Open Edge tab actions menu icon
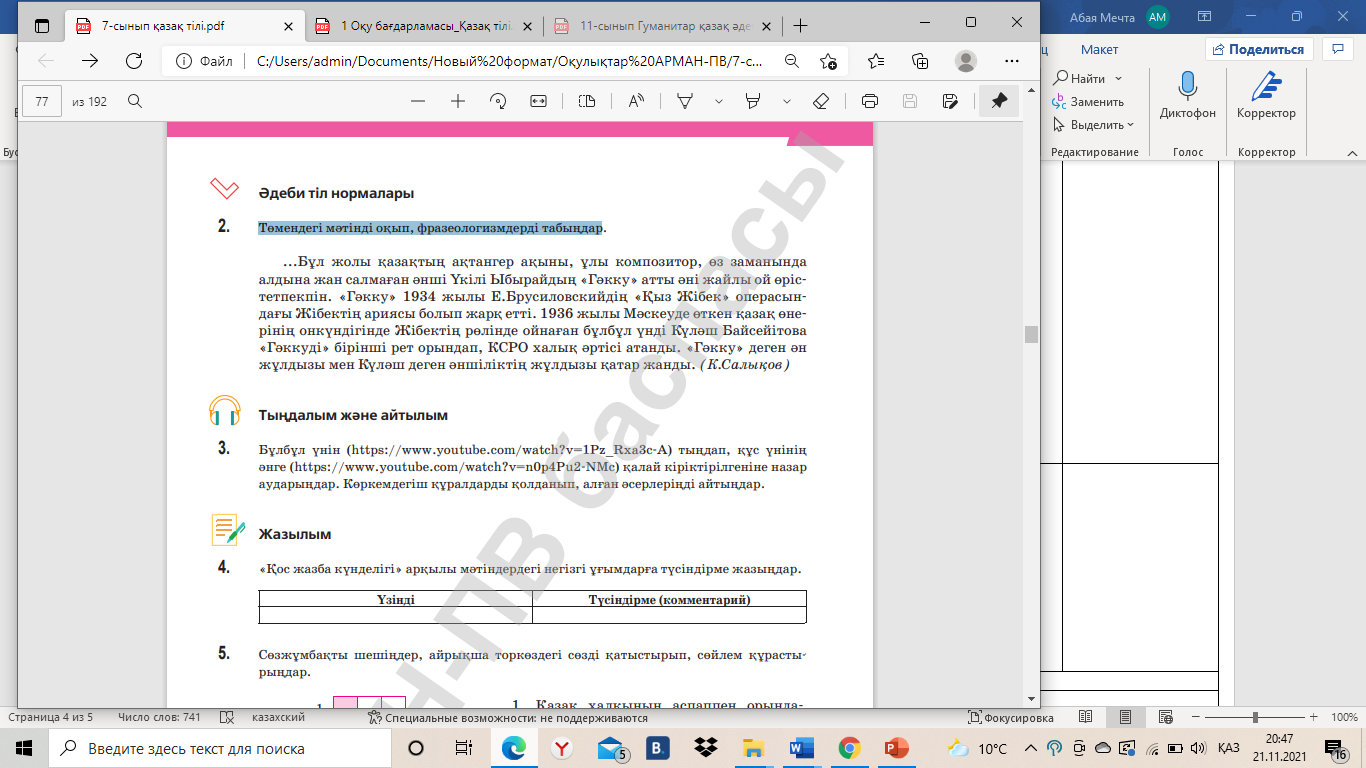Image resolution: width=1366 pixels, height=768 pixels. pyautogui.click(x=42, y=26)
